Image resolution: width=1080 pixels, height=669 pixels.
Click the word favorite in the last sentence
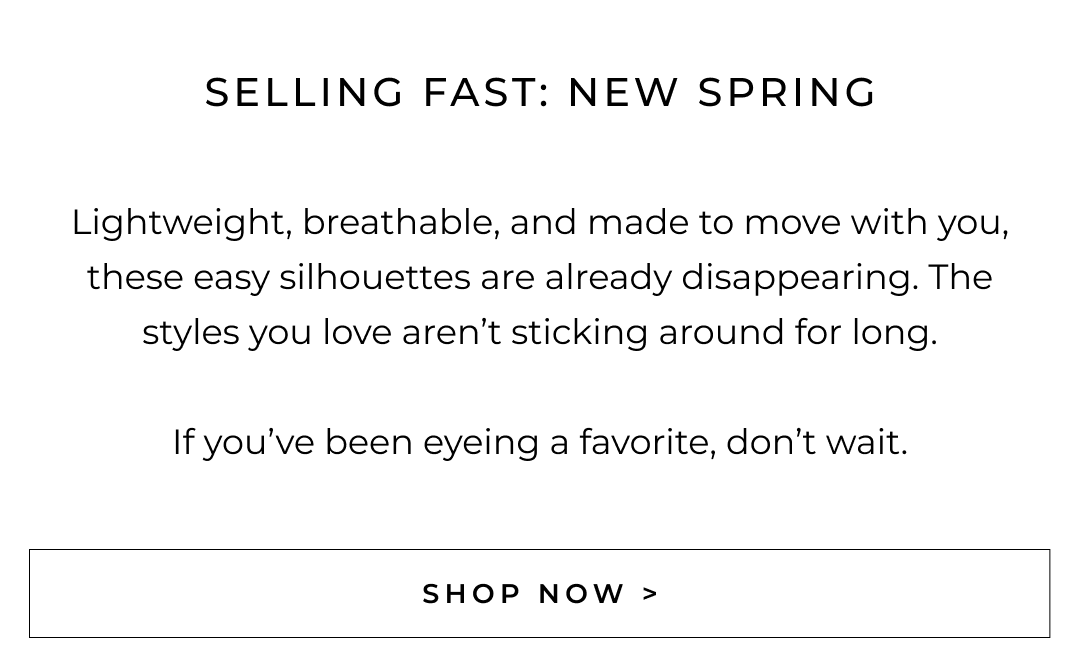647,442
